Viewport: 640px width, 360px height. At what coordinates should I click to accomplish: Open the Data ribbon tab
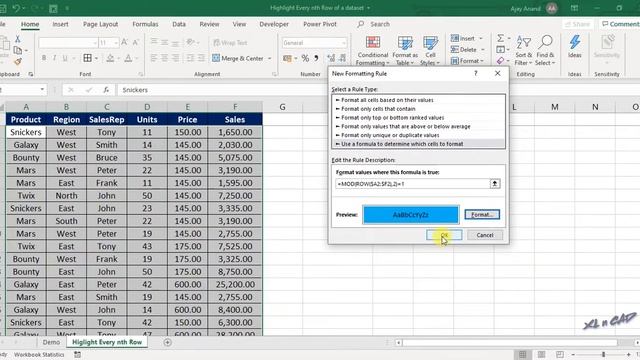click(x=179, y=24)
